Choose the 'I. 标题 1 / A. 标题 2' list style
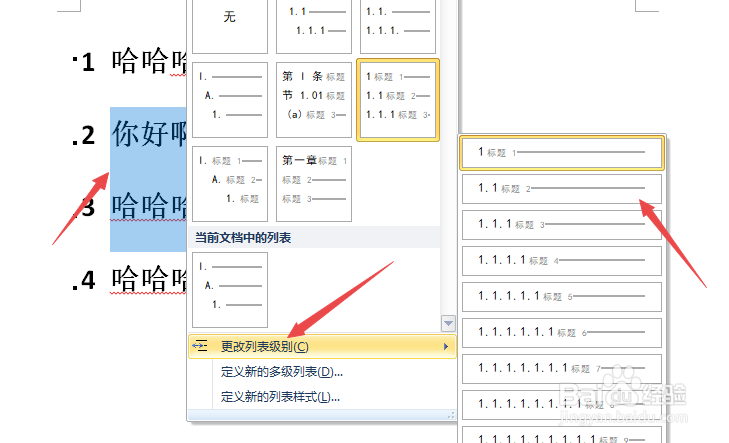This screenshot has height=443, width=729. [x=230, y=184]
